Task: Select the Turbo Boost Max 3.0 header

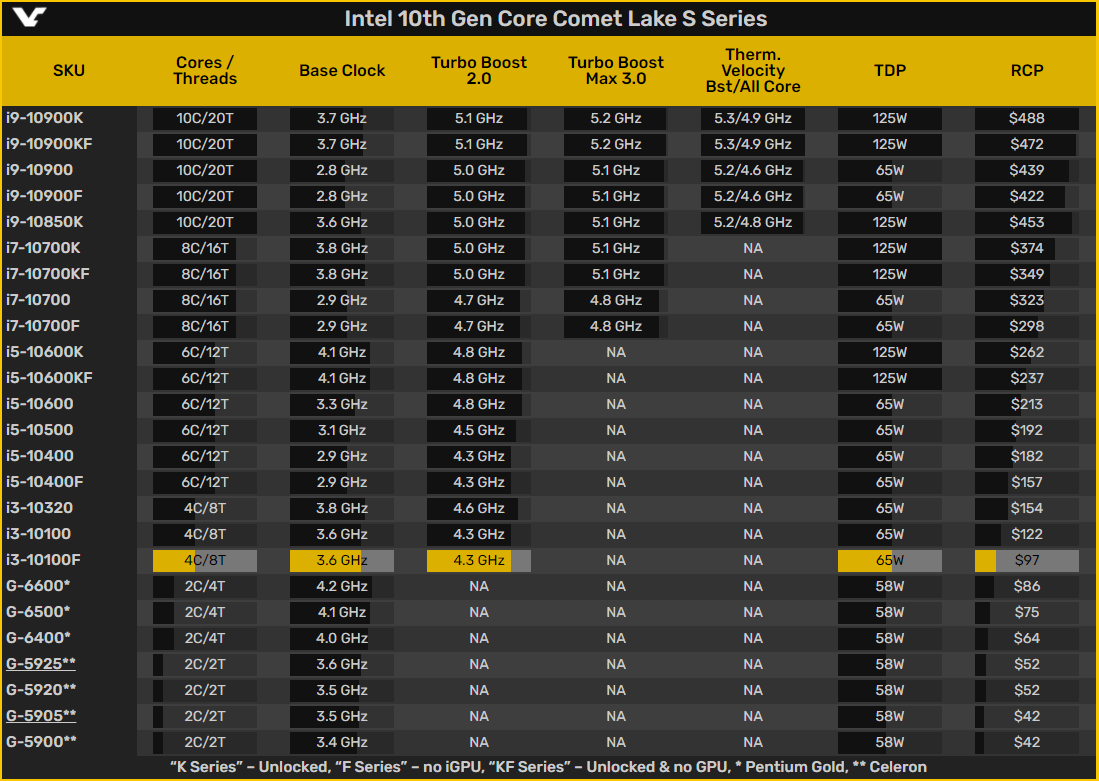Action: tap(615, 70)
